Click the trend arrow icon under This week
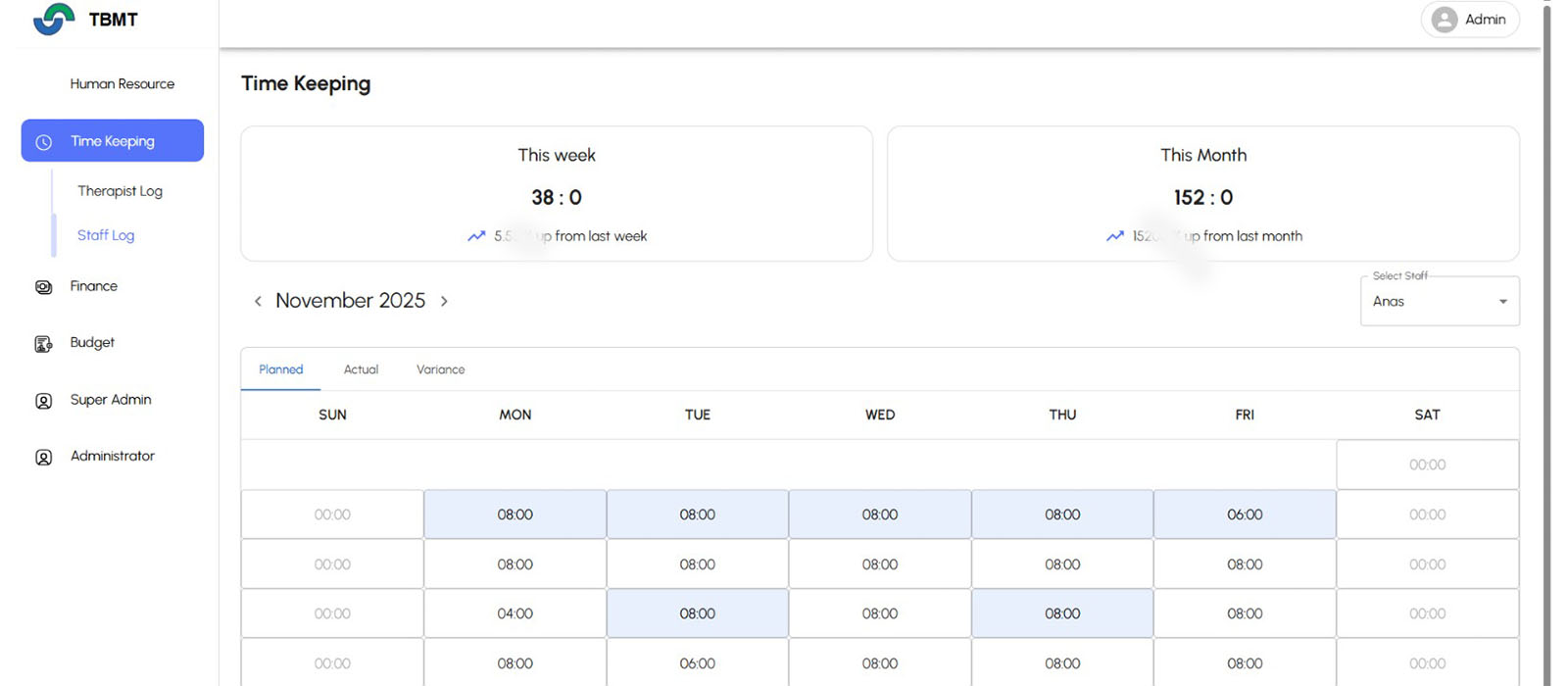Image resolution: width=1568 pixels, height=686 pixels. [x=476, y=236]
